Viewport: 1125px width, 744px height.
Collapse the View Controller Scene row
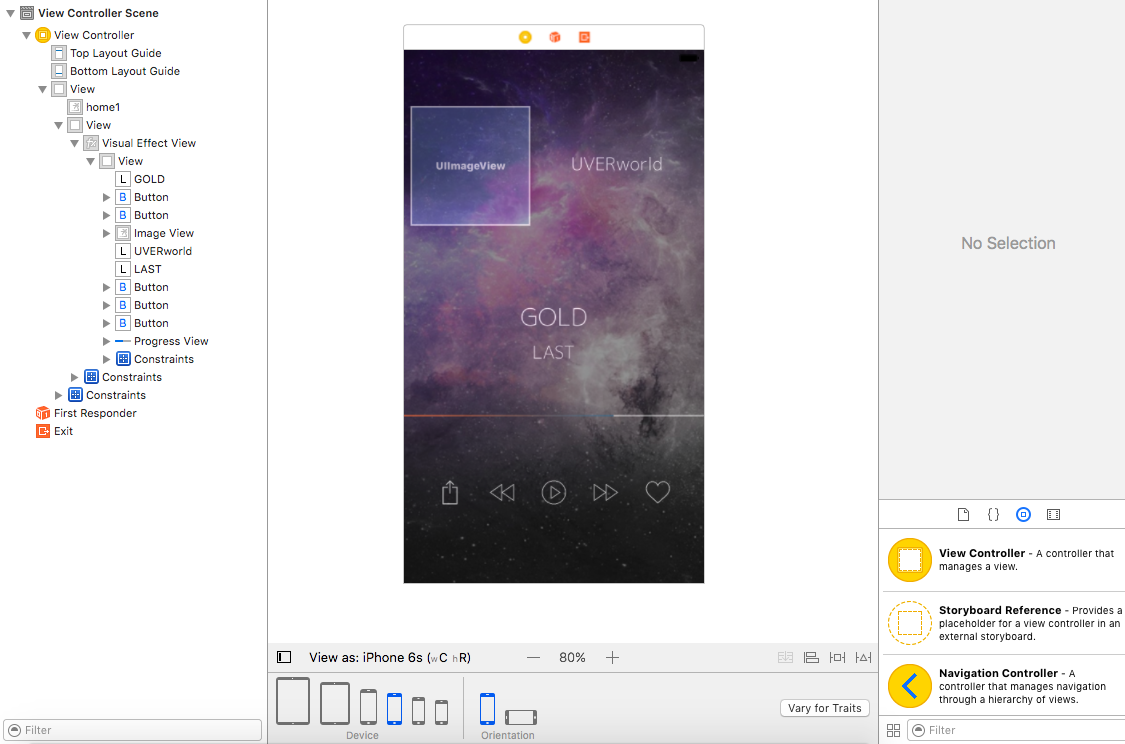[x=10, y=13]
